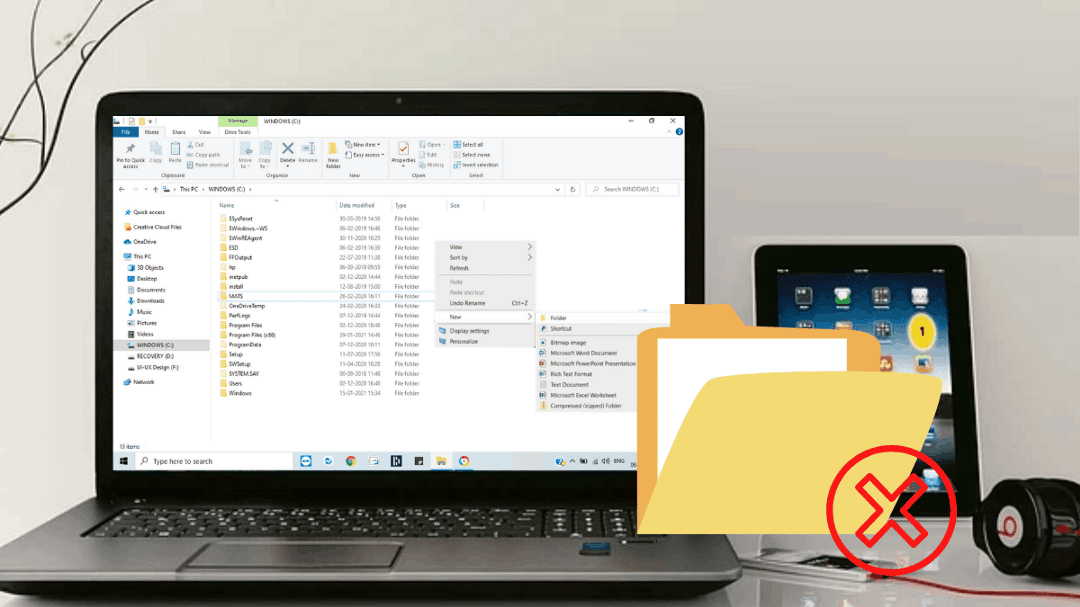Open the address bar history dropdown arrow
The image size is (1080, 607).
(x=557, y=189)
